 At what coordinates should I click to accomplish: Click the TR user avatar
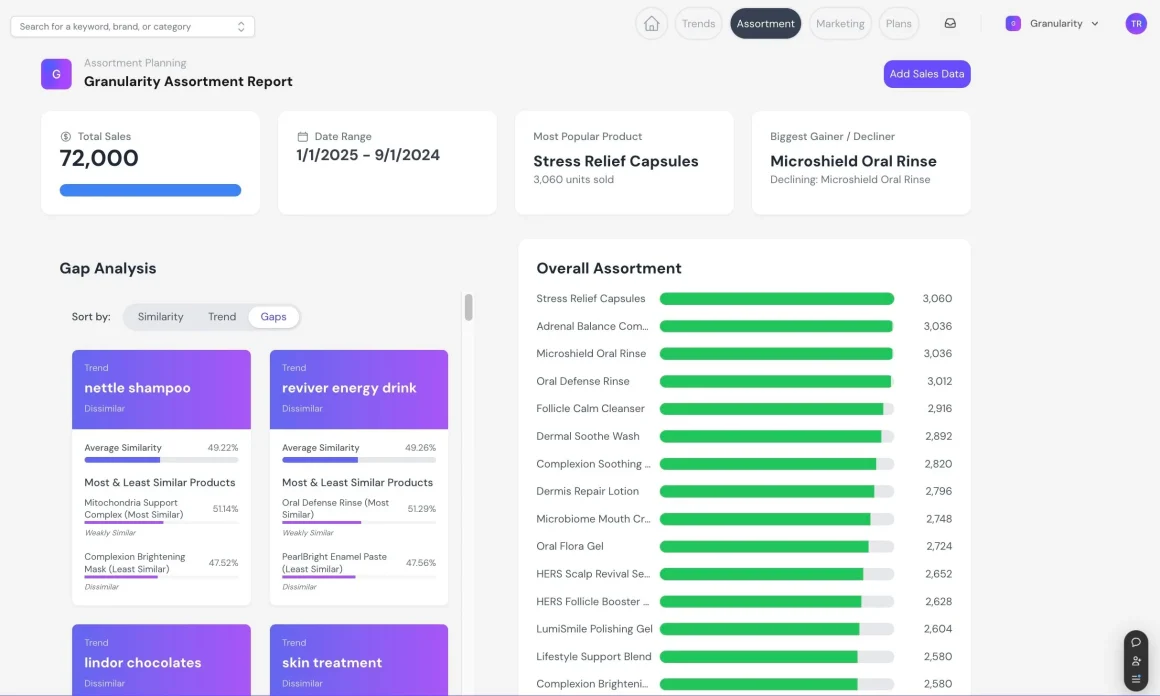point(1136,24)
